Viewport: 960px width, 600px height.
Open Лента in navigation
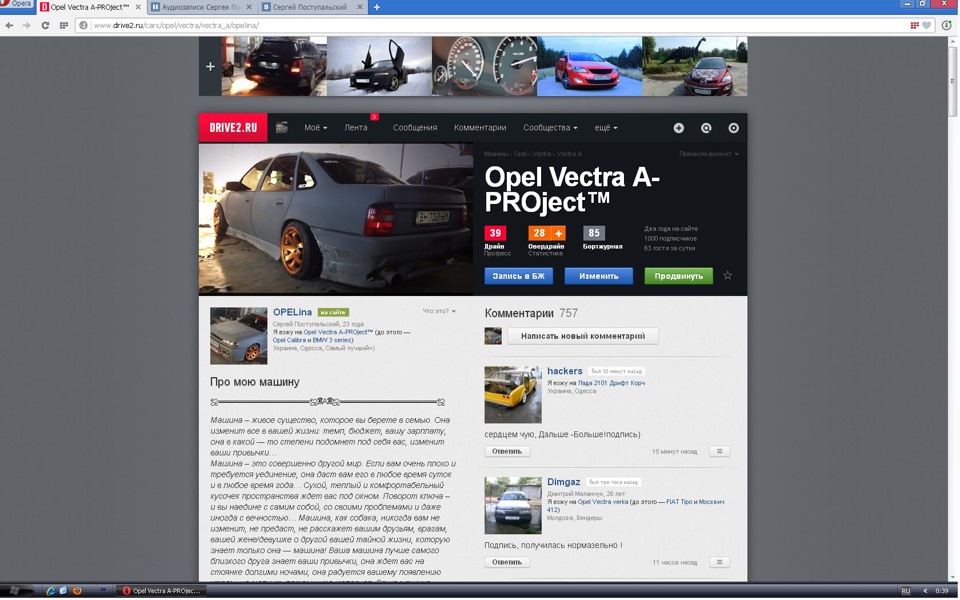356,127
